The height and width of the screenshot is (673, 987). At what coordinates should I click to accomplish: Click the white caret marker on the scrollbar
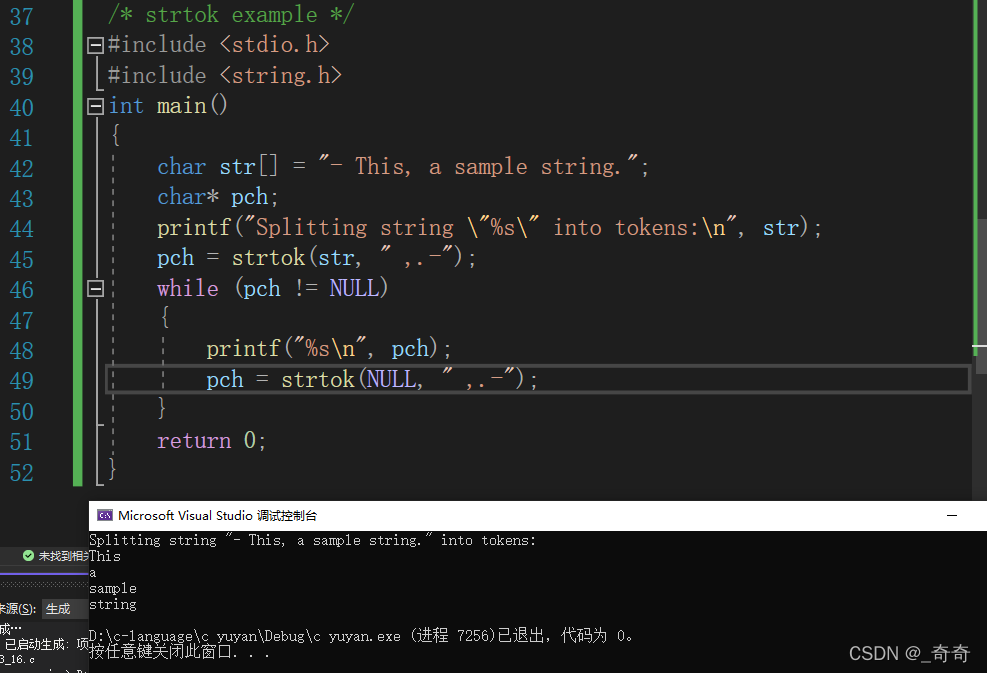981,347
